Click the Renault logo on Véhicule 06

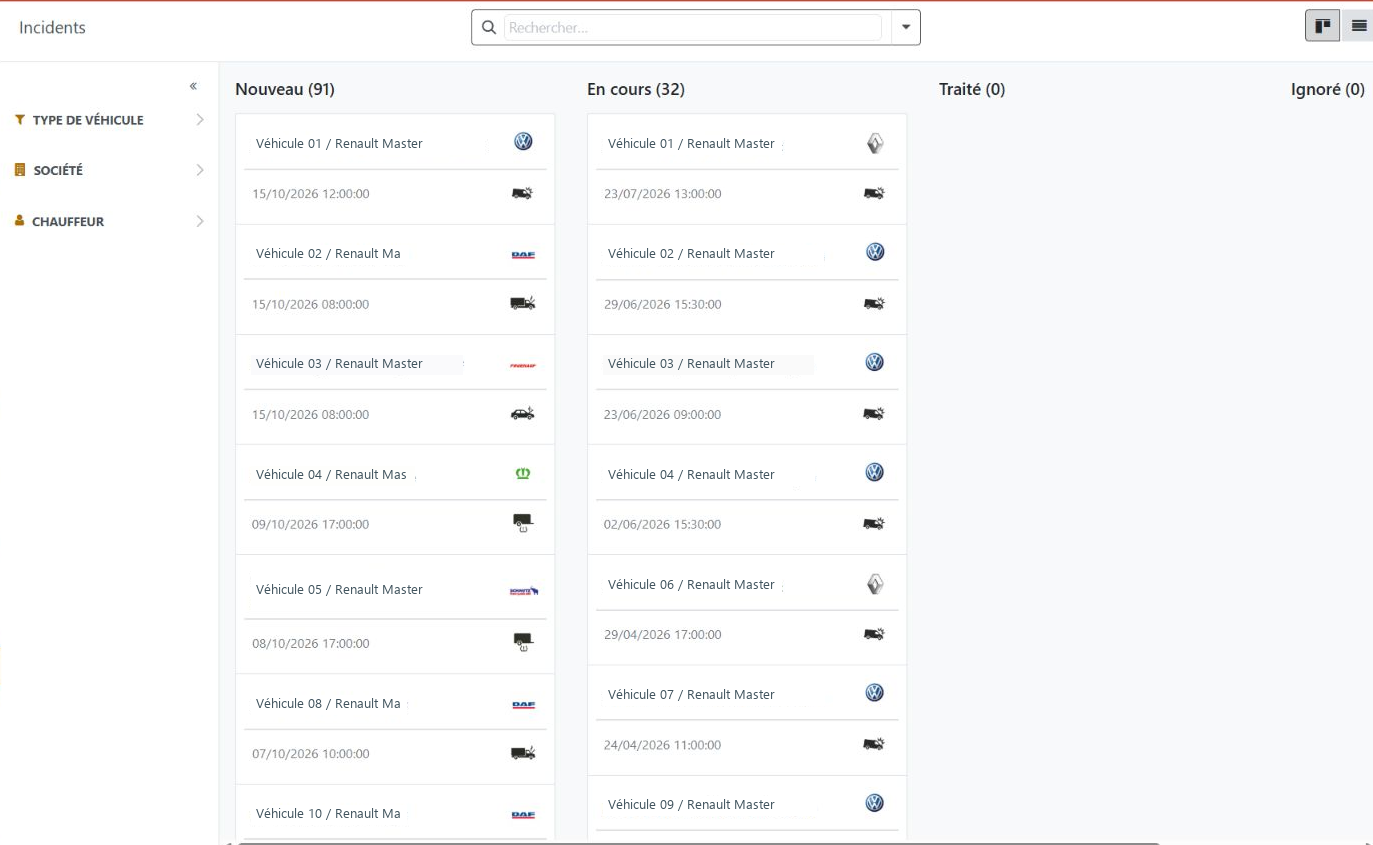[x=875, y=585]
